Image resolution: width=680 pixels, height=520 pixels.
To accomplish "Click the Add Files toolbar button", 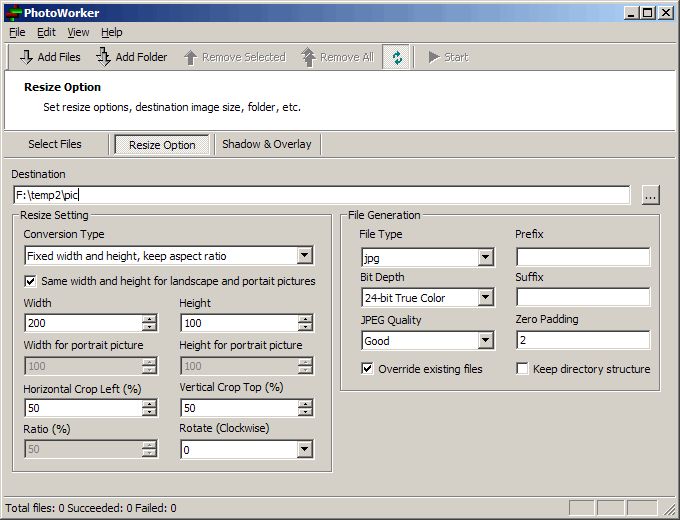I will pos(50,57).
